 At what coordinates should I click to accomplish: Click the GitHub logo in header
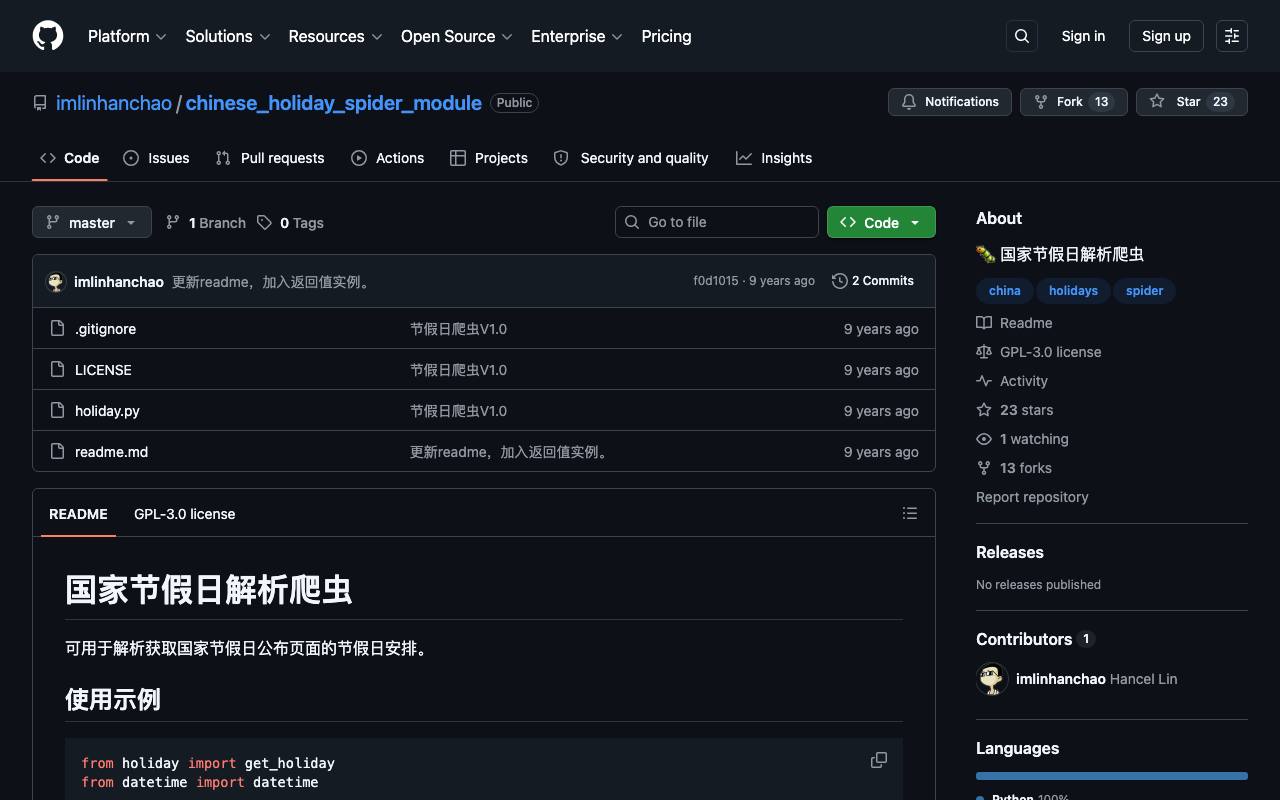tap(48, 36)
